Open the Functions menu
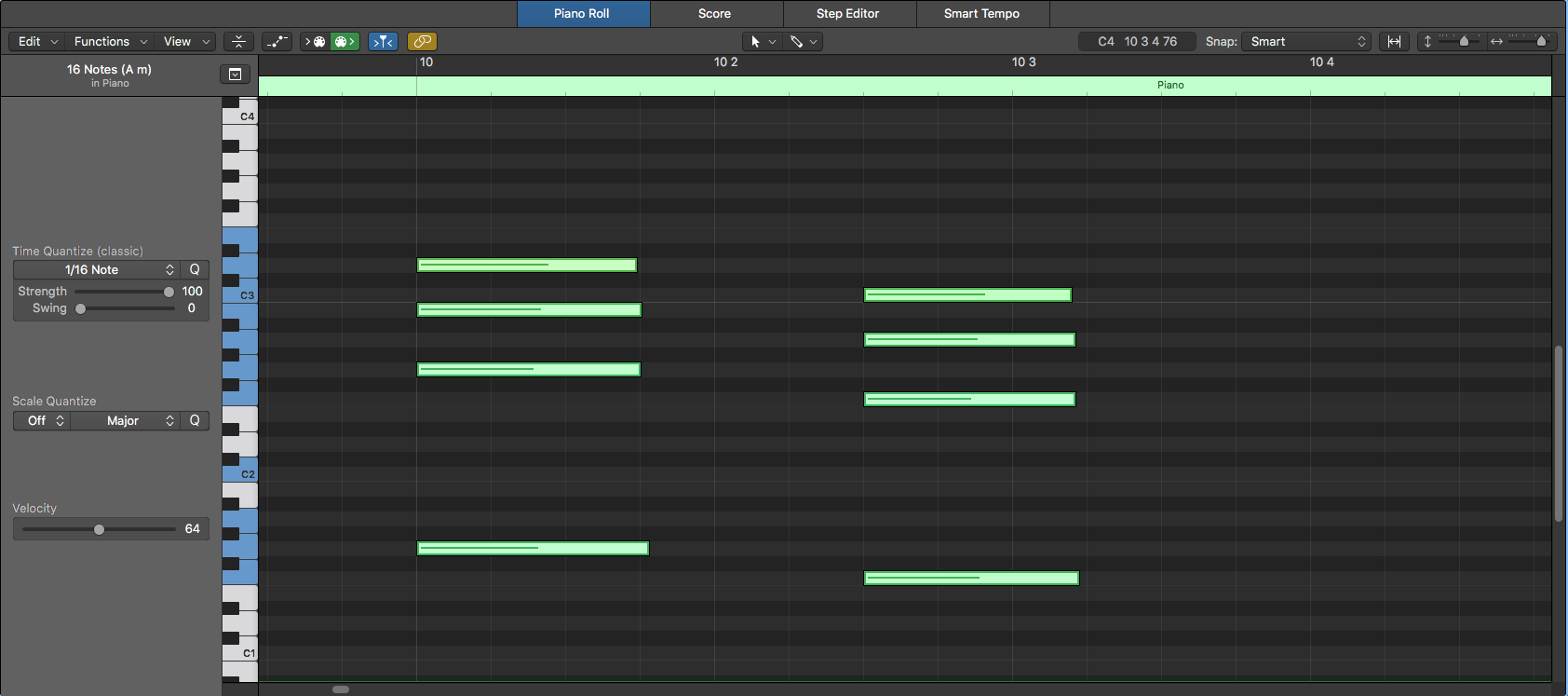Image resolution: width=1568 pixels, height=696 pixels. click(110, 42)
